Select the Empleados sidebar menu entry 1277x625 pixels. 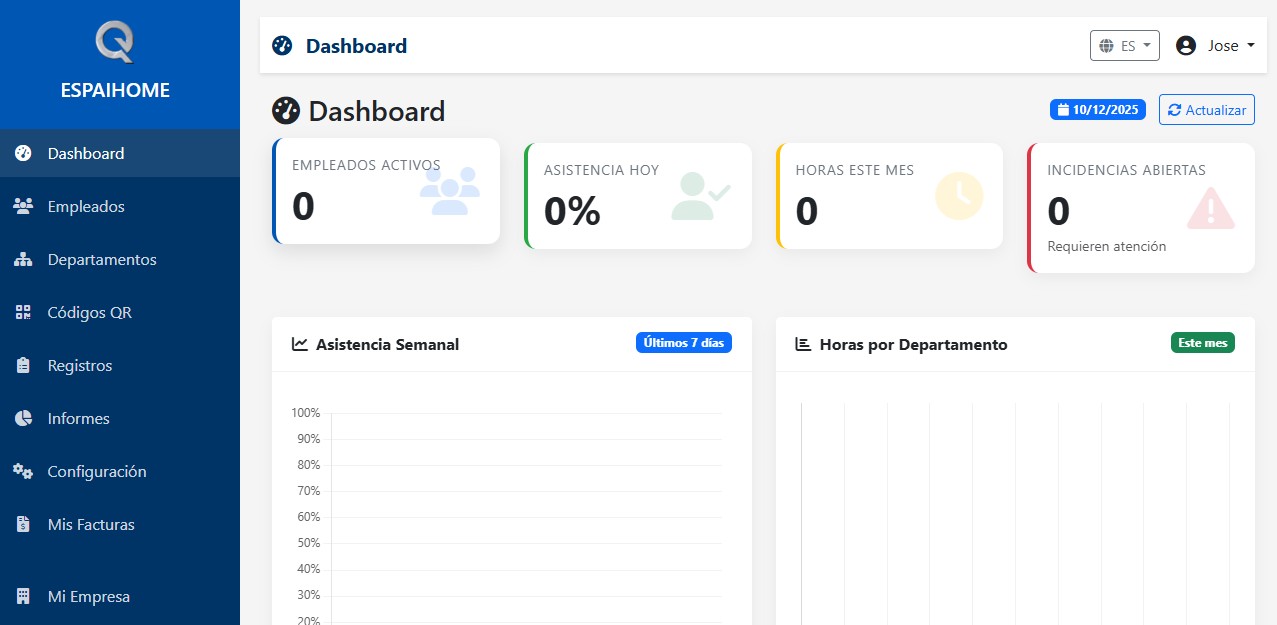click(85, 206)
